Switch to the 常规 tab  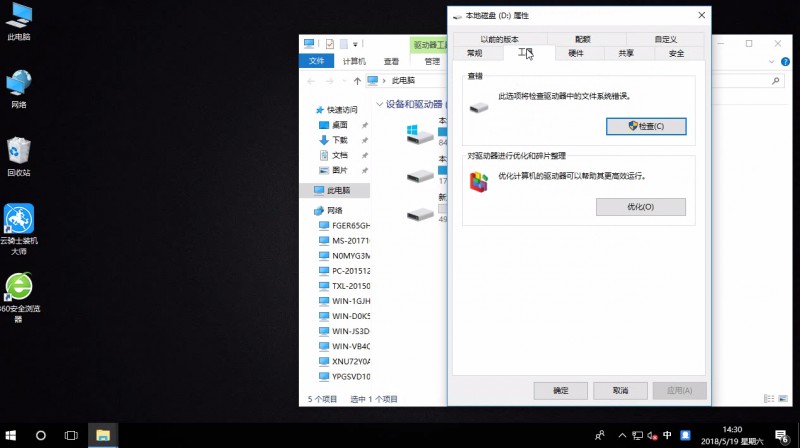pos(474,53)
